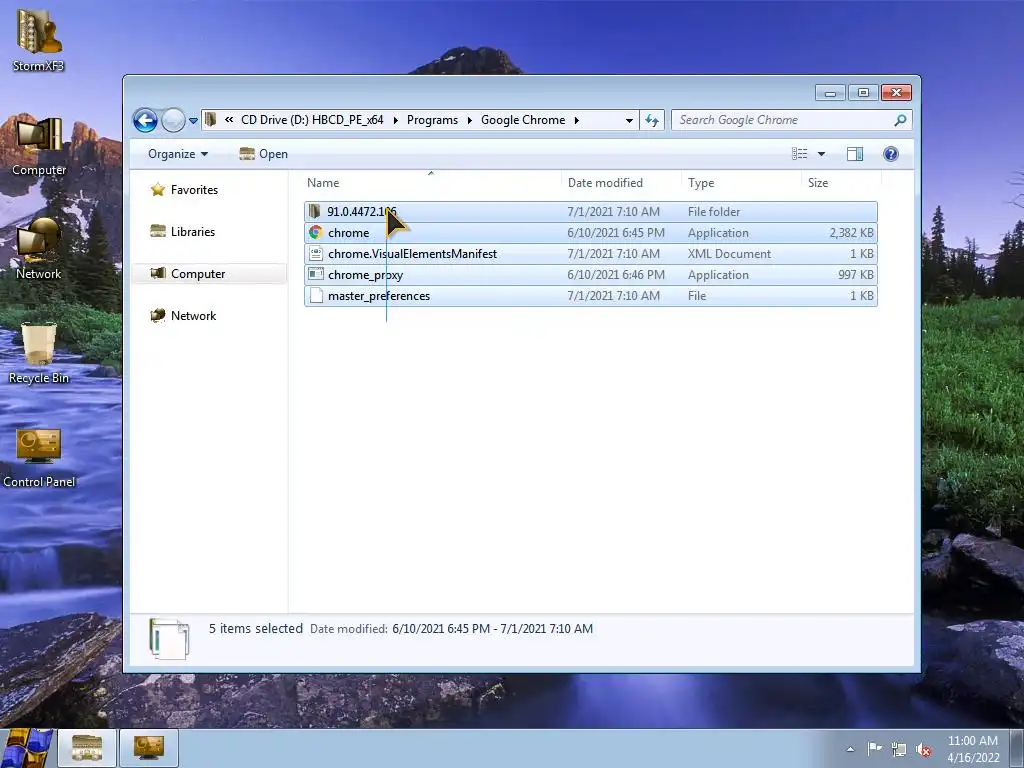The image size is (1024, 768).
Task: Click the Programs breadcrumb segment
Action: tap(432, 120)
